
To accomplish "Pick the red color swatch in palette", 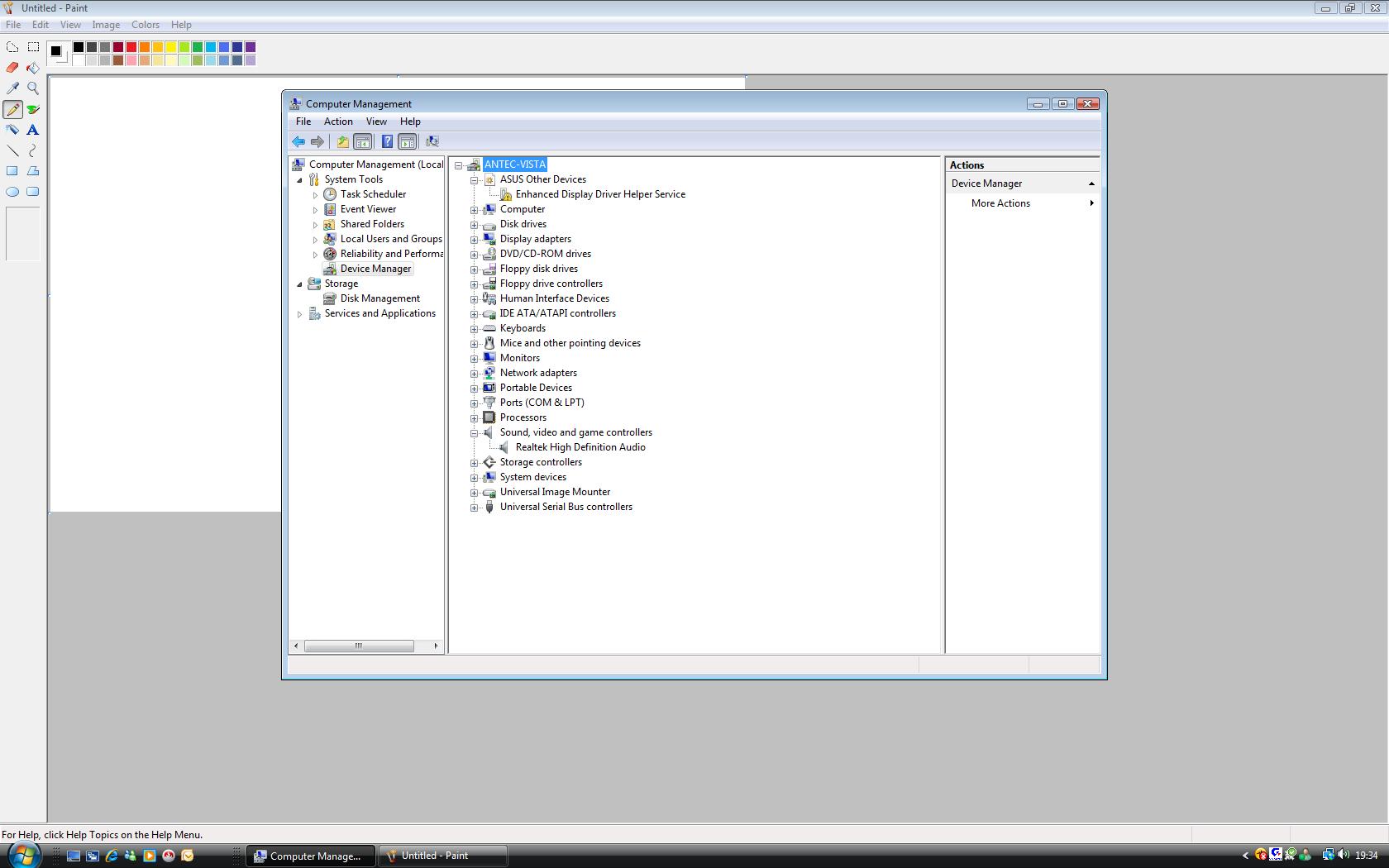I will pos(131,47).
